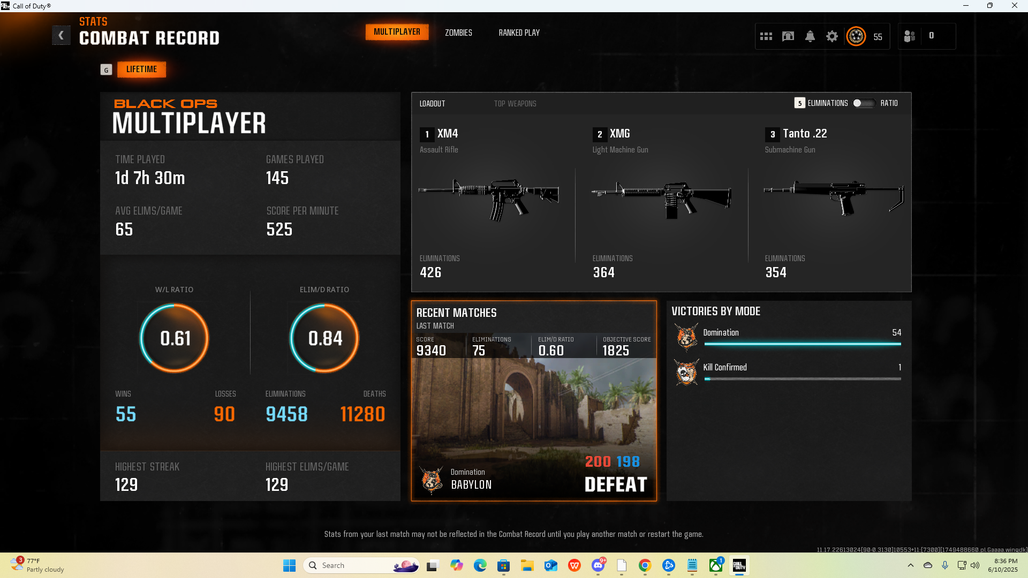Open the Windows Start menu

click(x=289, y=566)
